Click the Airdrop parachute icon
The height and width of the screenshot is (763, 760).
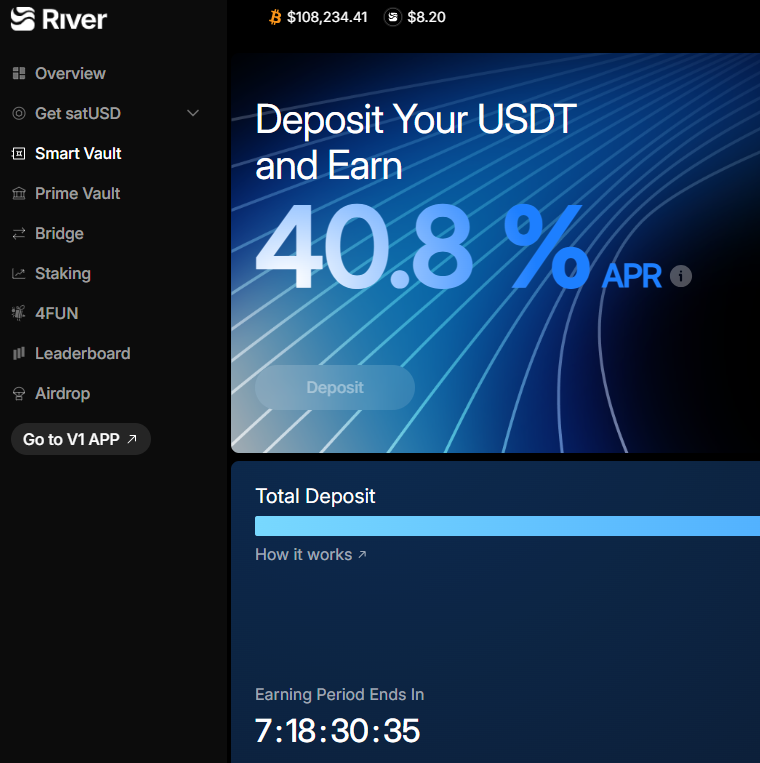pyautogui.click(x=19, y=393)
